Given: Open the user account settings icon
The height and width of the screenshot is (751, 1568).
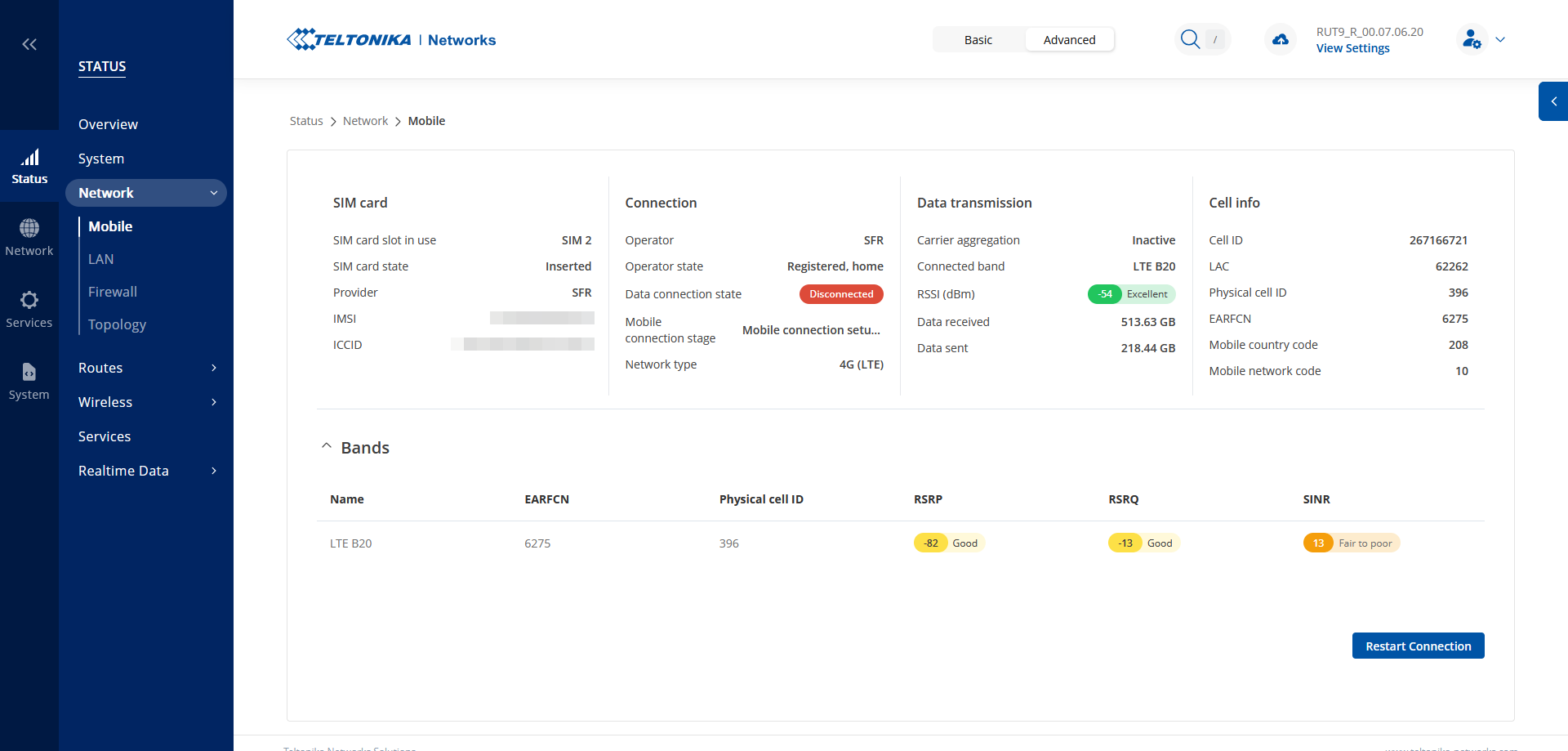Looking at the screenshot, I should tap(1472, 39).
